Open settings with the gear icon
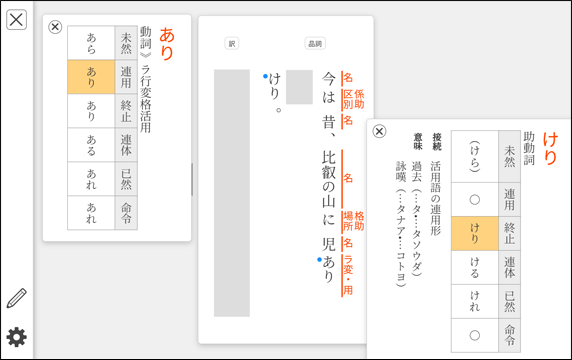This screenshot has width=572, height=360. pyautogui.click(x=16, y=337)
